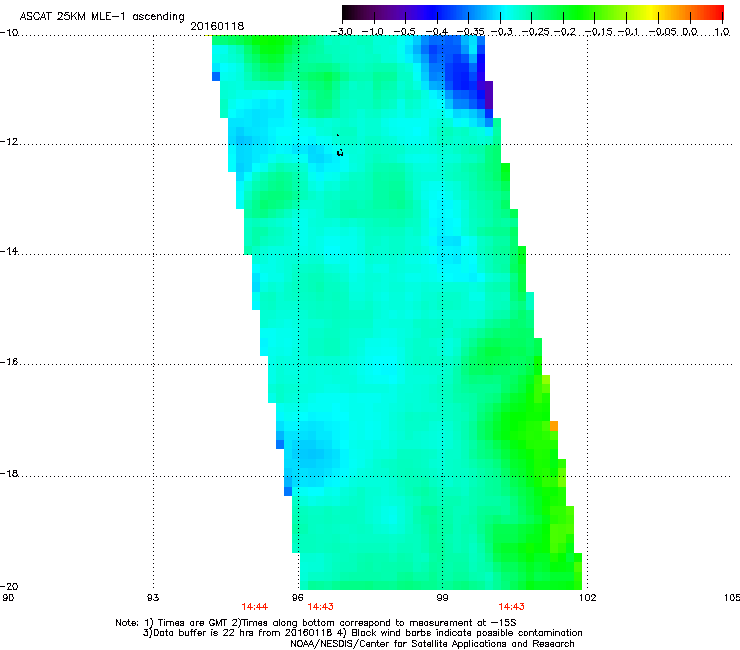Click the '-20' latitude axis label

coord(9,586)
